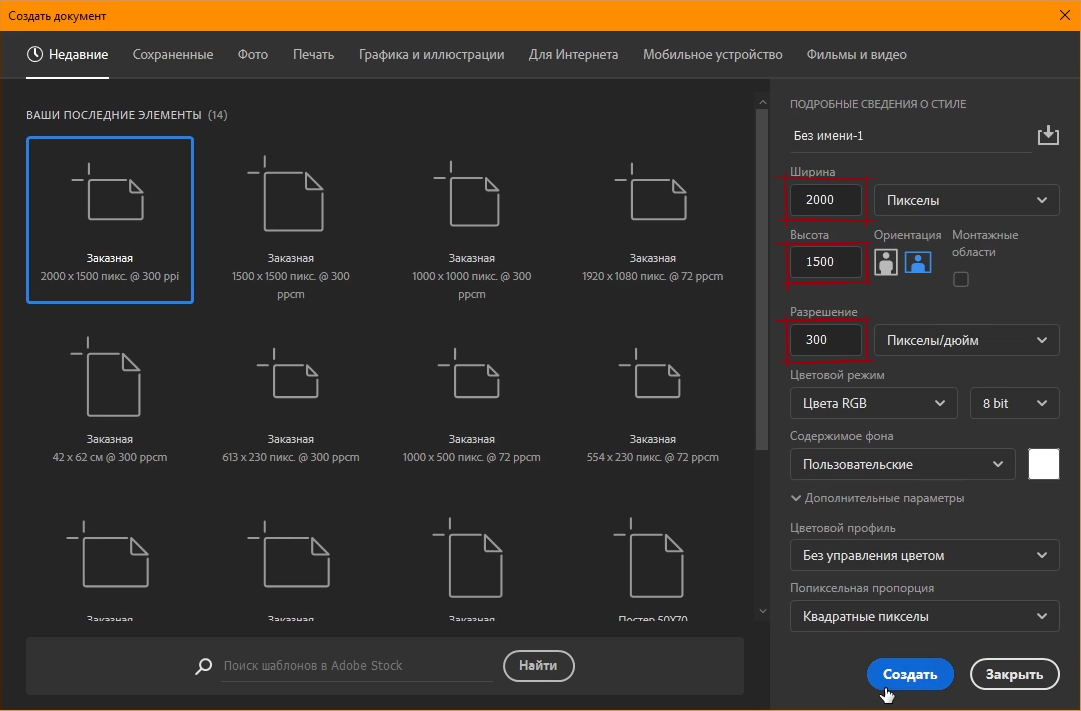
Task: Open the Квадратные пикселы aspect ratio dropdown
Action: tap(925, 617)
